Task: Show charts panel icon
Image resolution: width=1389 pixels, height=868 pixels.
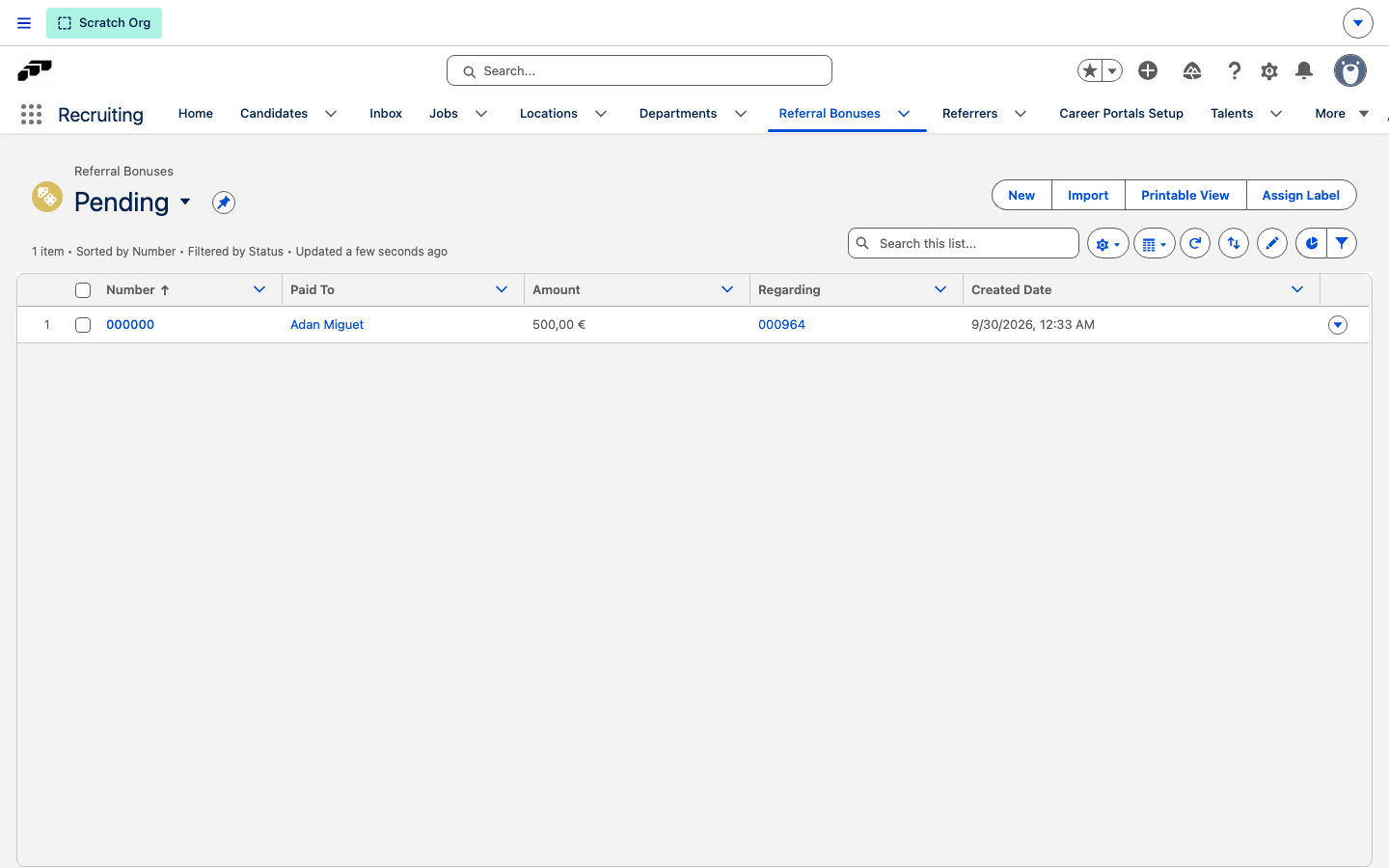Action: pyautogui.click(x=1311, y=244)
